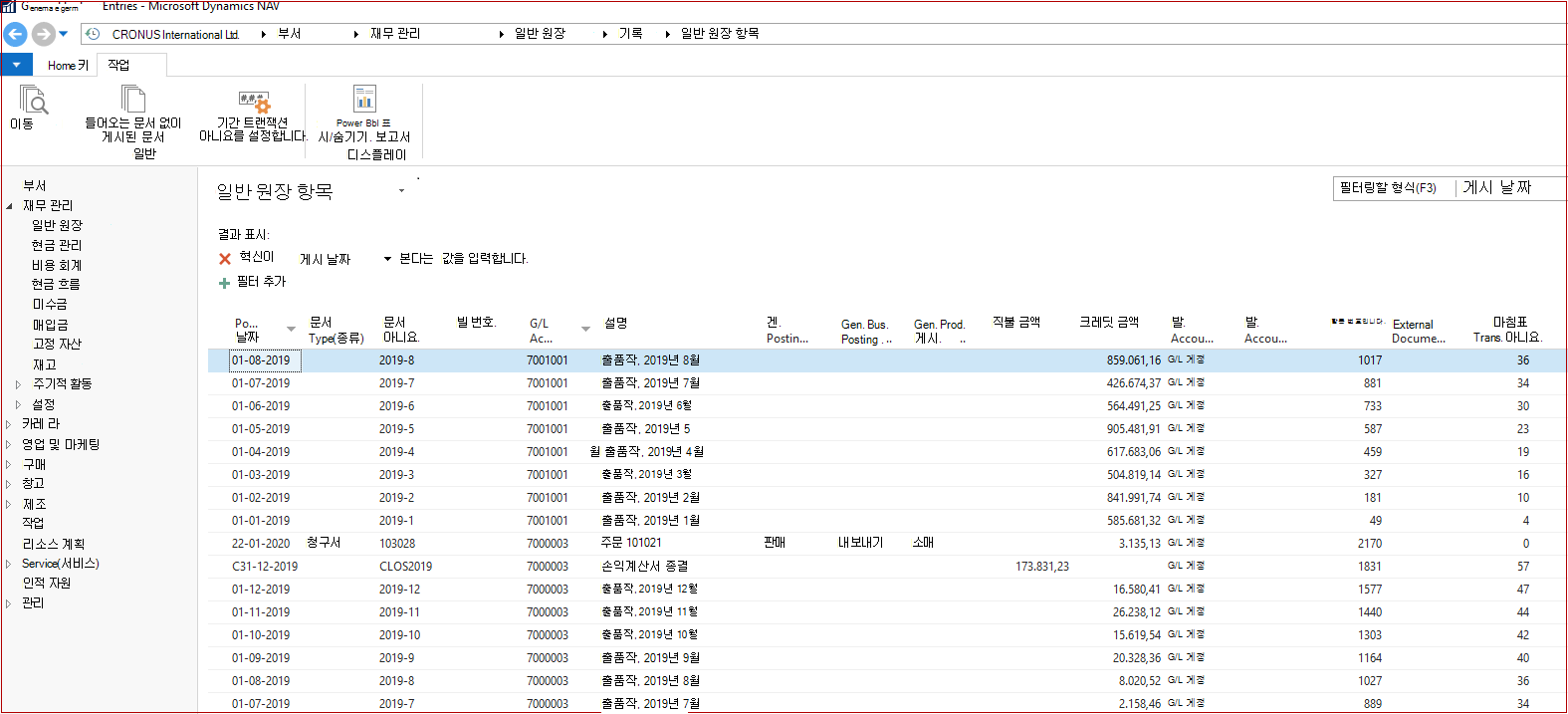
Task: Click the 기간 트랜잭션 아니요 설정 icon
Action: (255, 101)
